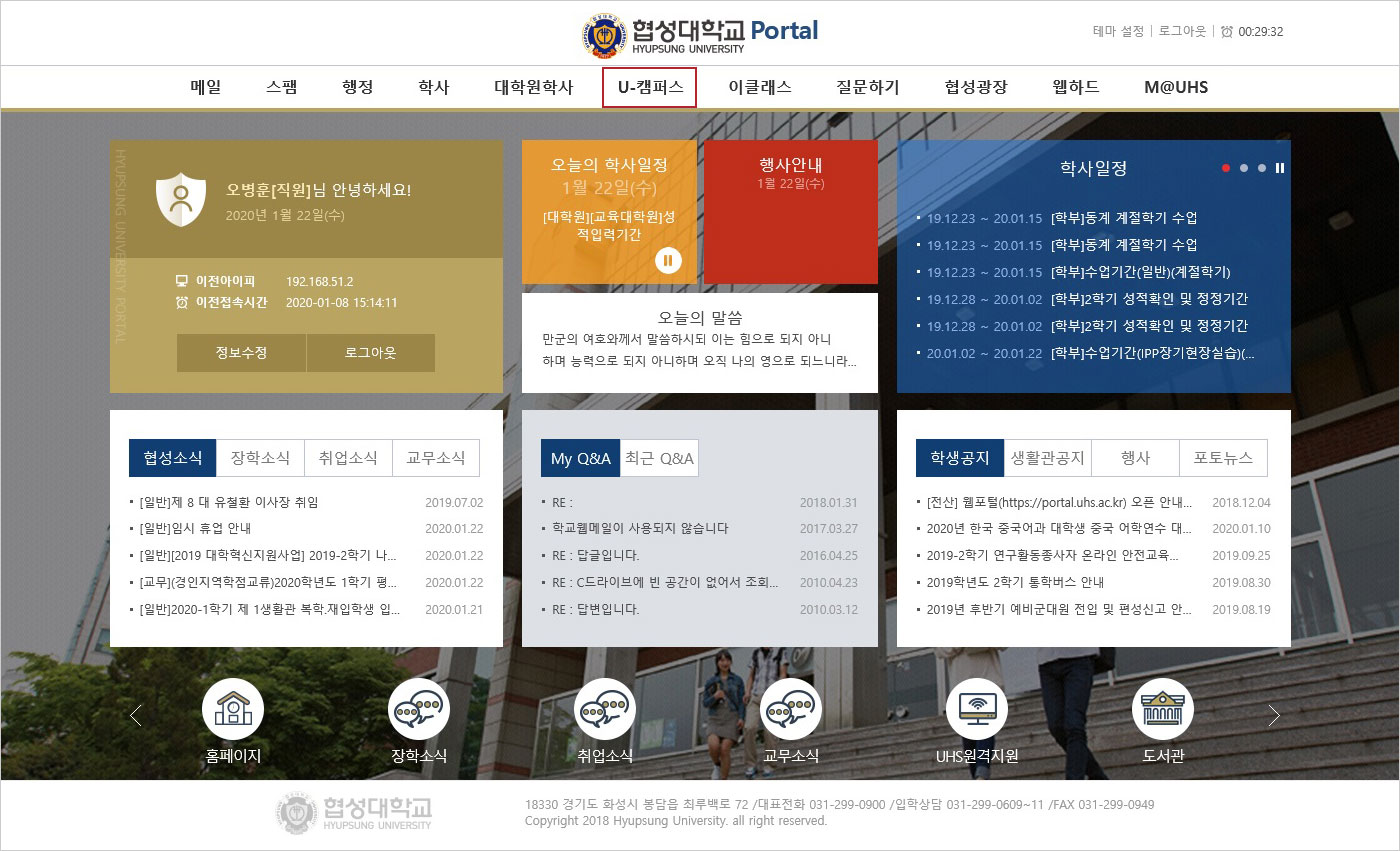The height and width of the screenshot is (851, 1400).
Task: Click the footer 협성대학교 logo
Action: pyautogui.click(x=355, y=814)
